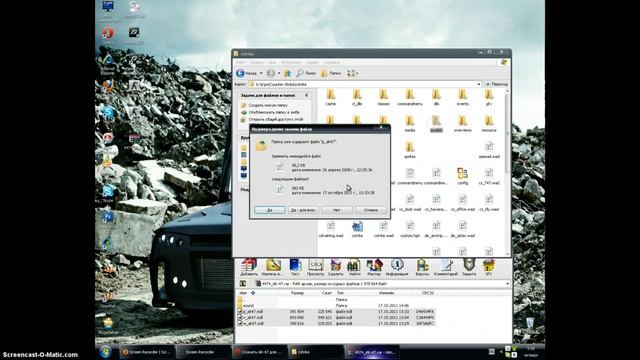Switch to WinRAR archive taskbar button
Screen dimensions: 640x360
click(x=372, y=352)
